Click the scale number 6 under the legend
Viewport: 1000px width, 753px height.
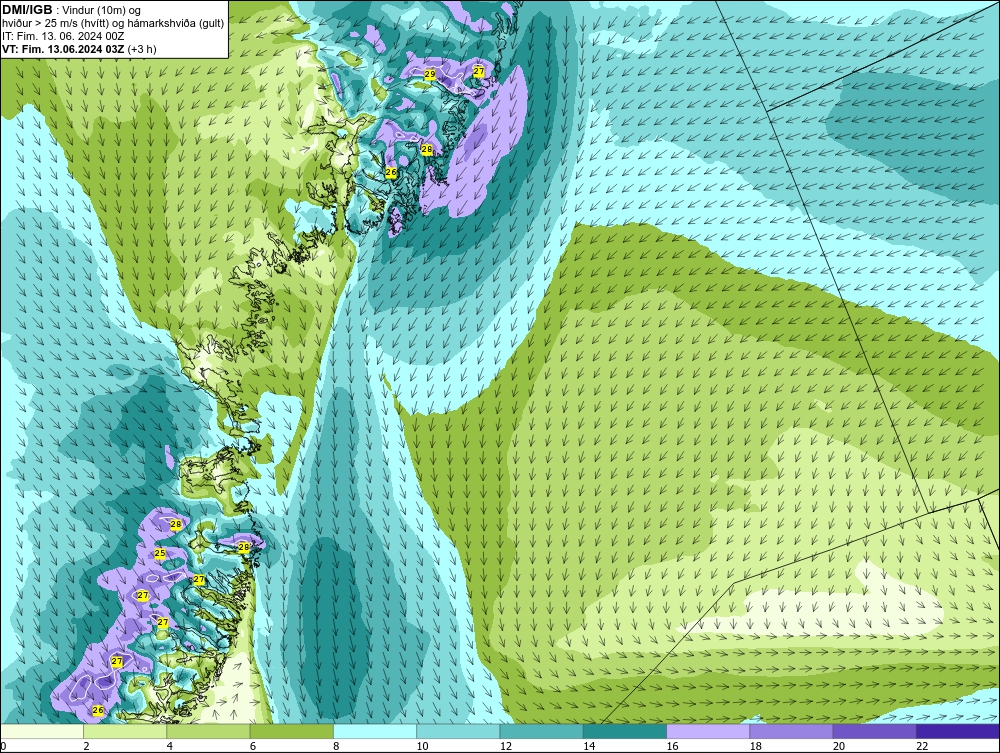coord(253,747)
